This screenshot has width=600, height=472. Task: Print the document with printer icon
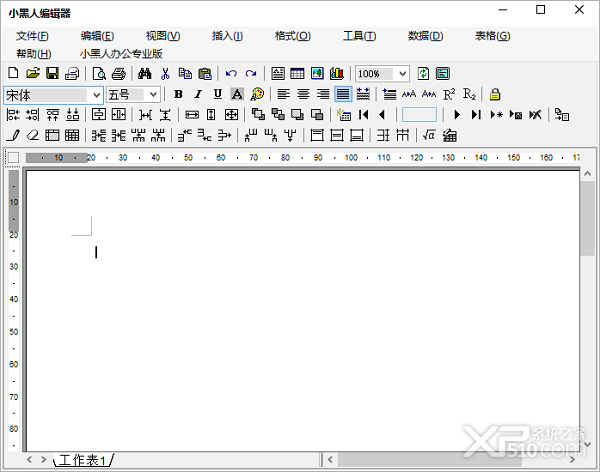point(119,73)
